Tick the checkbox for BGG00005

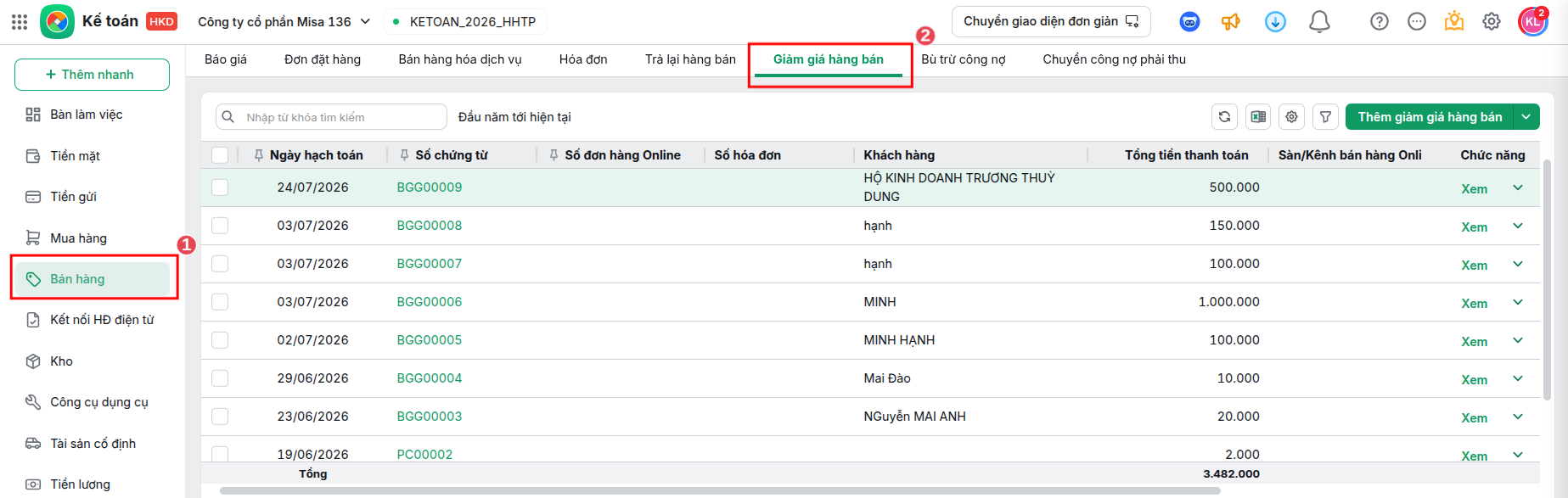click(x=220, y=340)
